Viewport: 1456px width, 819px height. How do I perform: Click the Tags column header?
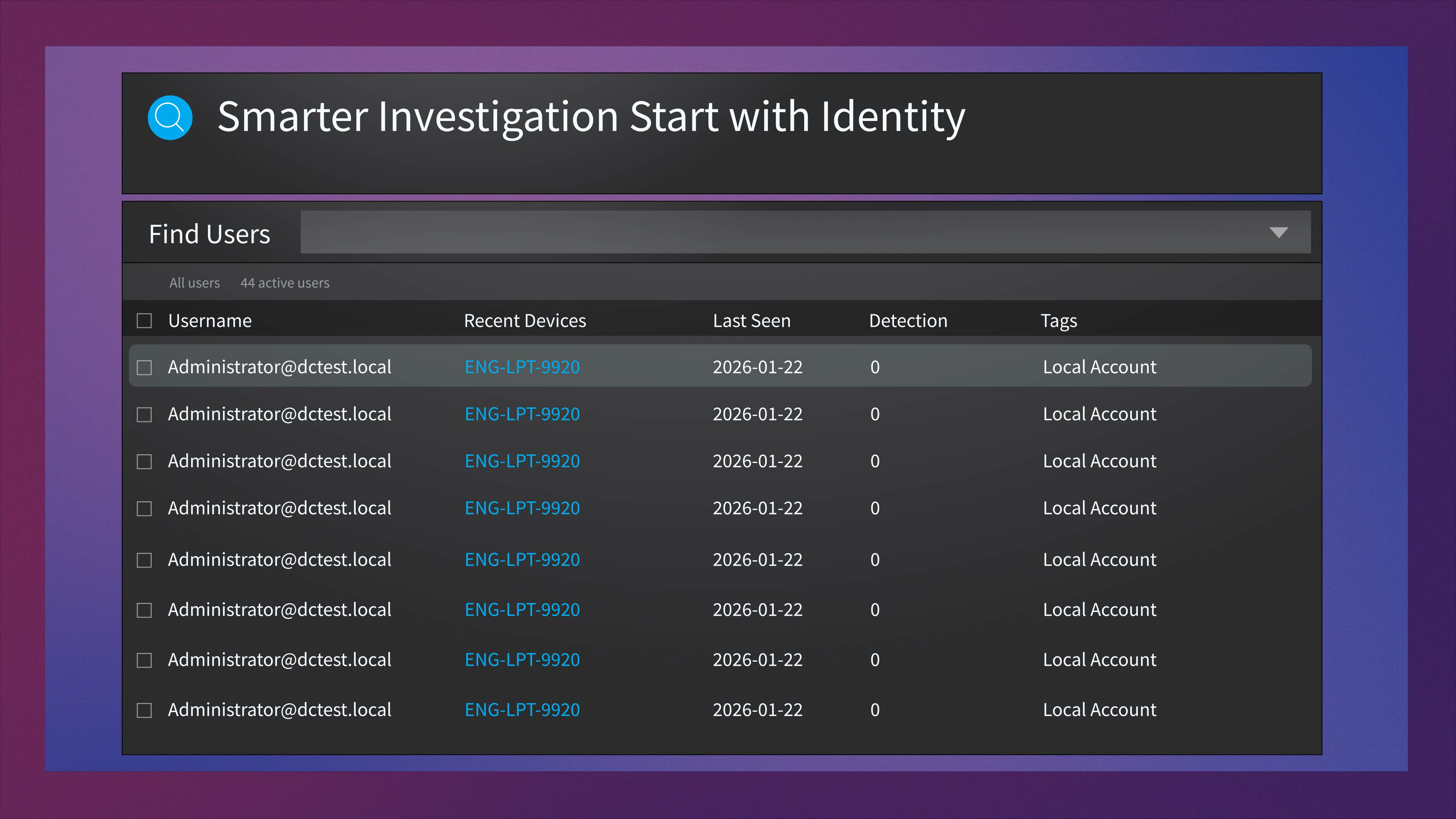(x=1058, y=320)
